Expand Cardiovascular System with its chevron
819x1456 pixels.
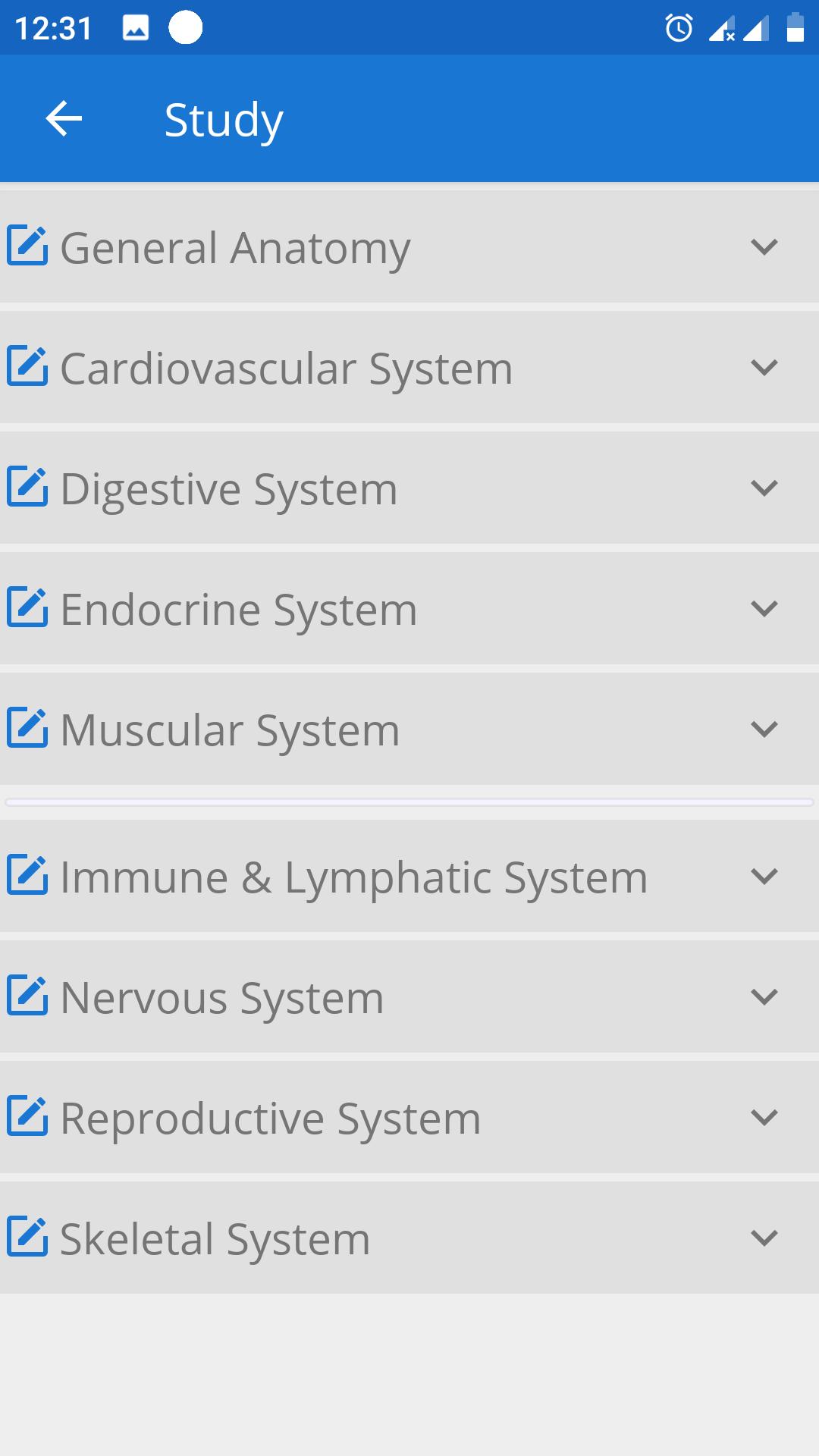pos(764,367)
